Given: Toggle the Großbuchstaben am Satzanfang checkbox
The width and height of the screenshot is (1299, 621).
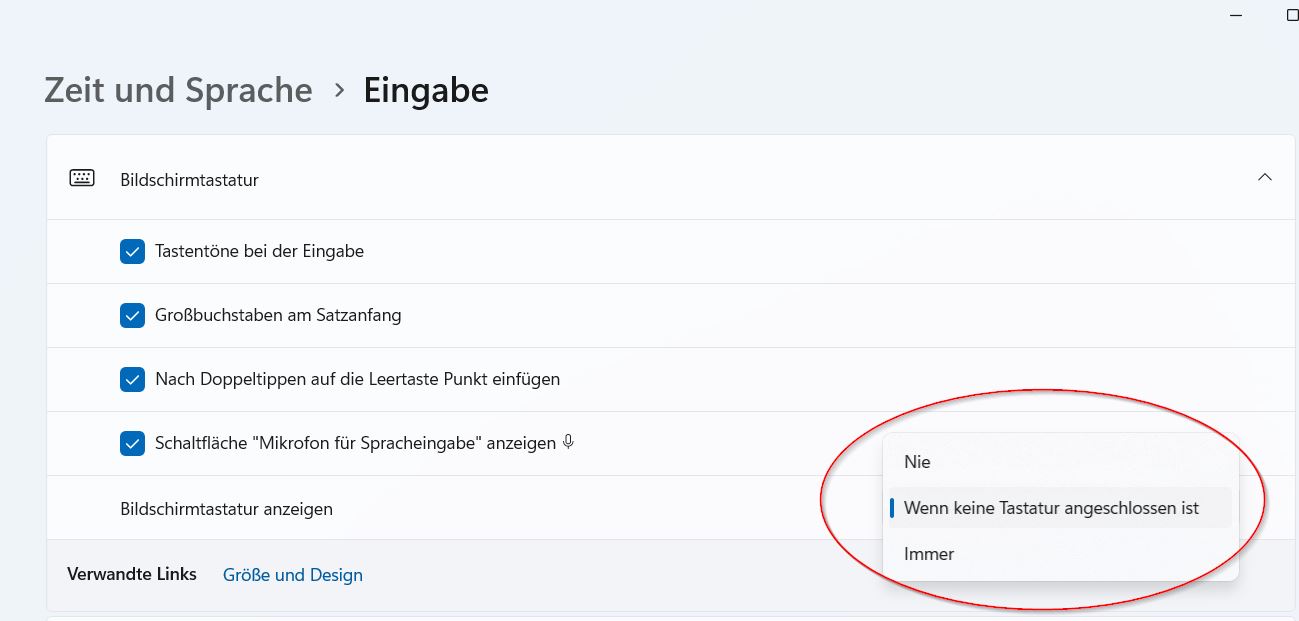Looking at the screenshot, I should (x=132, y=315).
